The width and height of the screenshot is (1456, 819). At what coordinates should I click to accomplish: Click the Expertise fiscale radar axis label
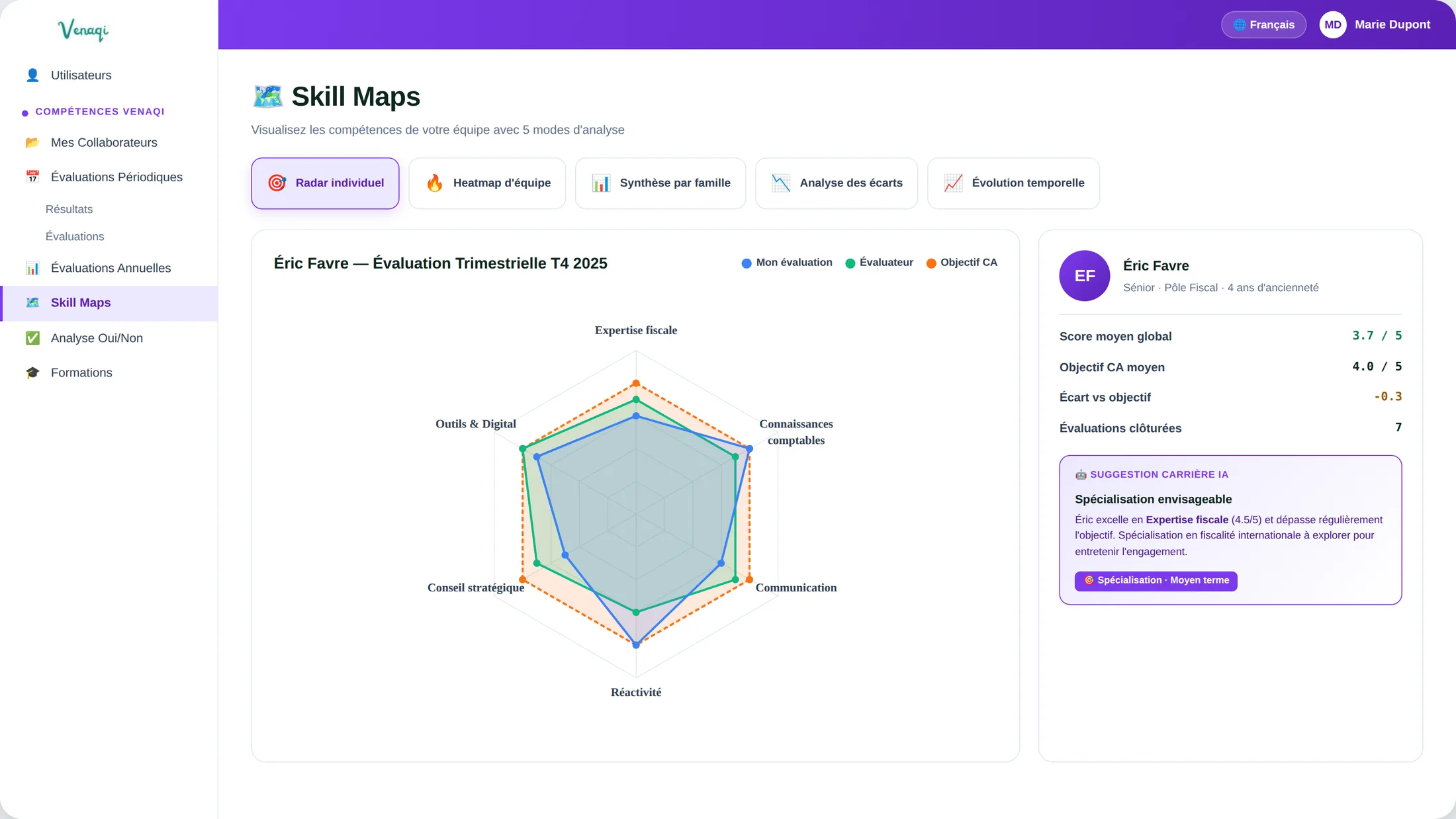coord(635,330)
